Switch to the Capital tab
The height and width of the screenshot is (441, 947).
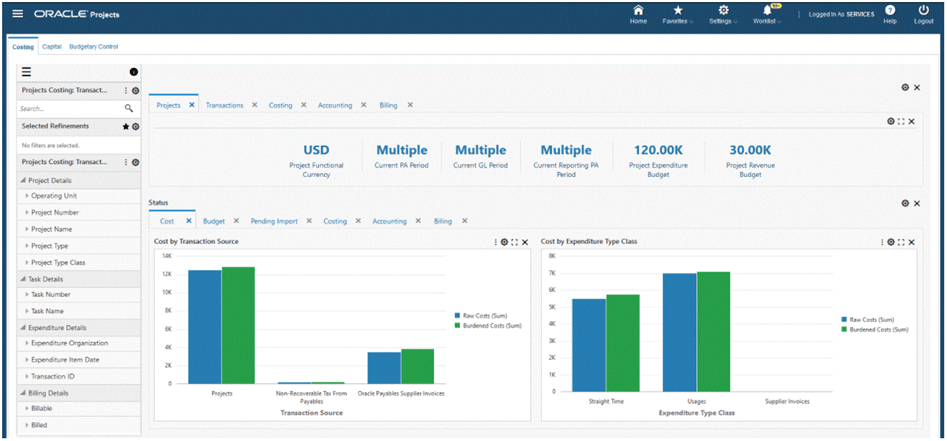52,47
